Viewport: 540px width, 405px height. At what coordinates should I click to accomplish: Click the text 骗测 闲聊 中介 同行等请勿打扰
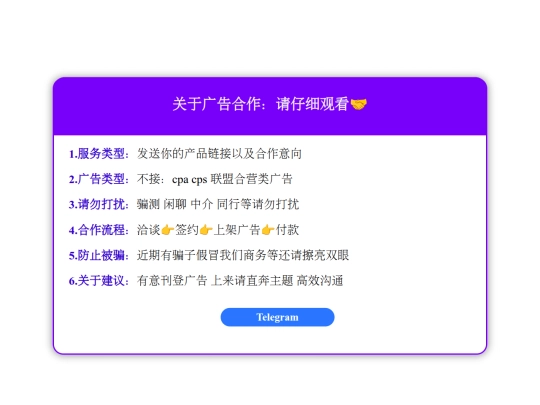coord(218,204)
